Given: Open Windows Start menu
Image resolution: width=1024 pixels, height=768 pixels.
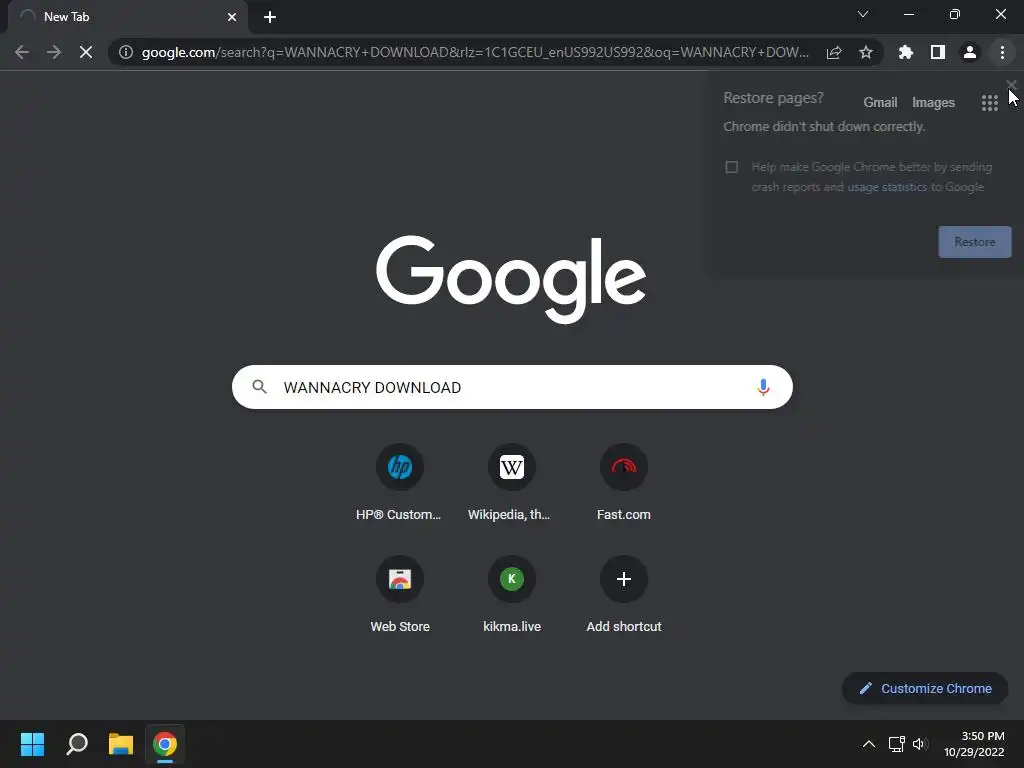Looking at the screenshot, I should [x=32, y=744].
